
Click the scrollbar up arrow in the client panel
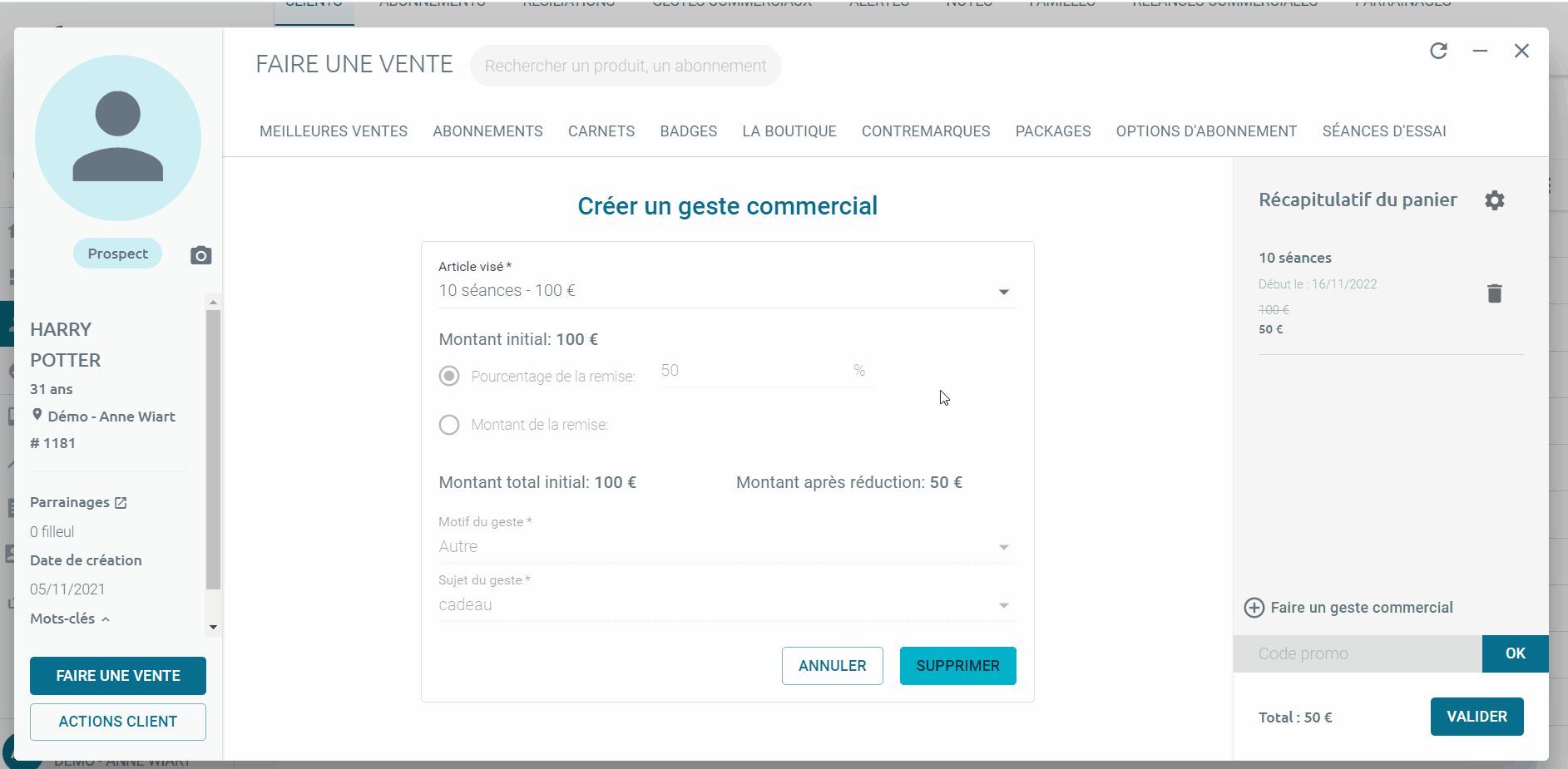tap(213, 302)
